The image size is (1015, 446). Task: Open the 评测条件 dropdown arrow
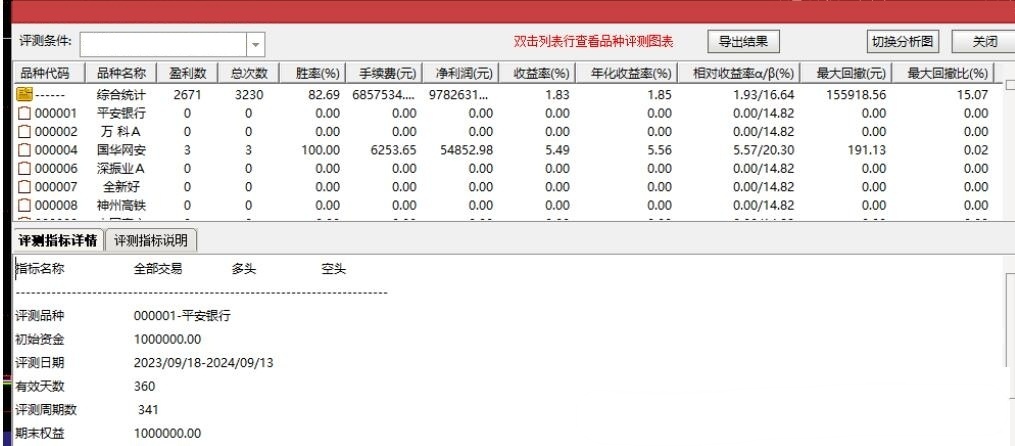click(x=254, y=44)
